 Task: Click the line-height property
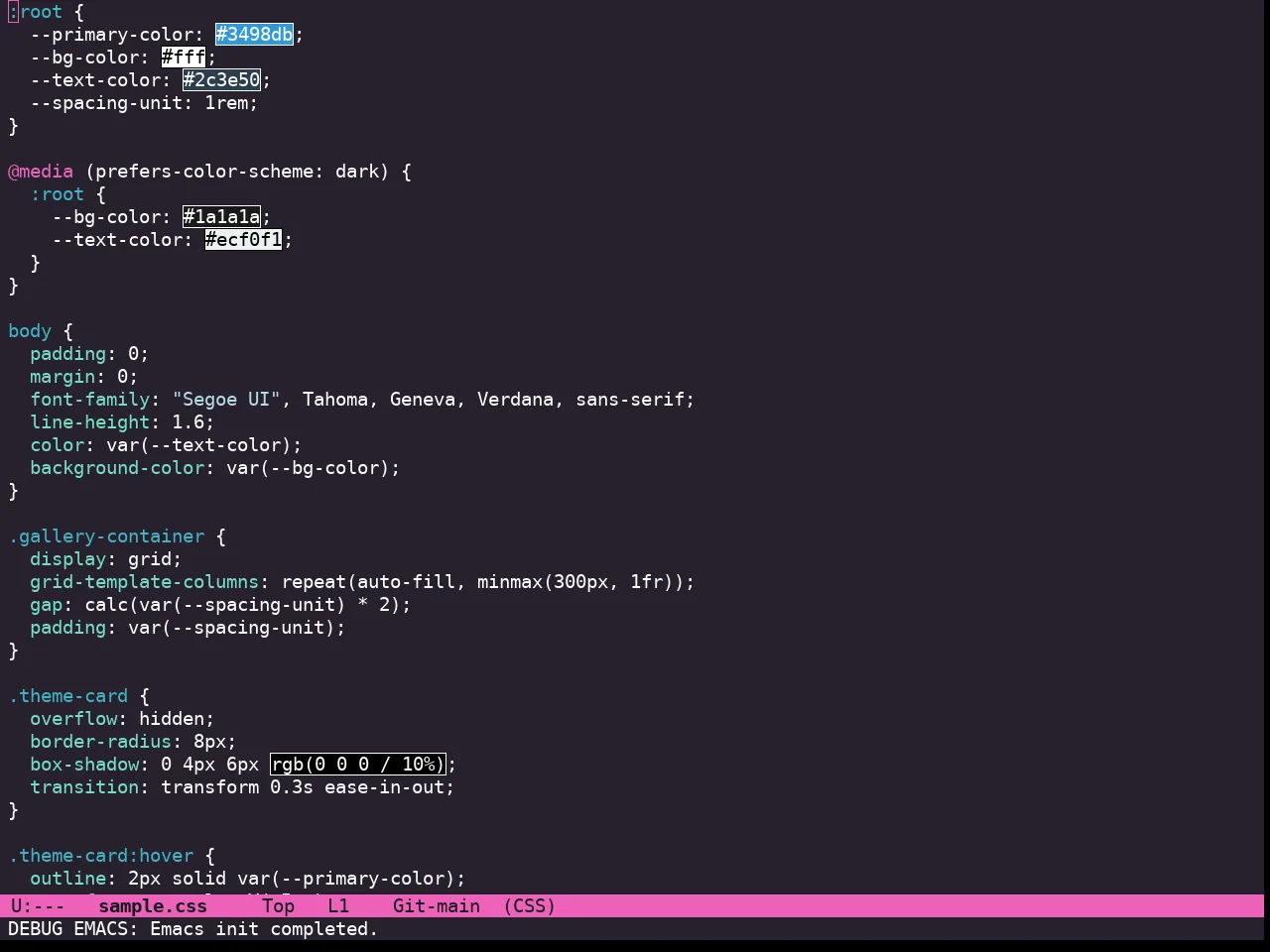(x=90, y=422)
